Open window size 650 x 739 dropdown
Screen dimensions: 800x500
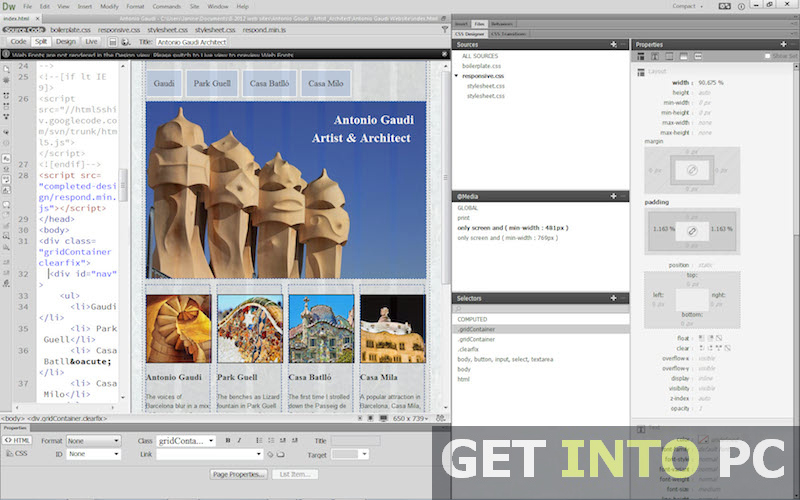coord(410,418)
